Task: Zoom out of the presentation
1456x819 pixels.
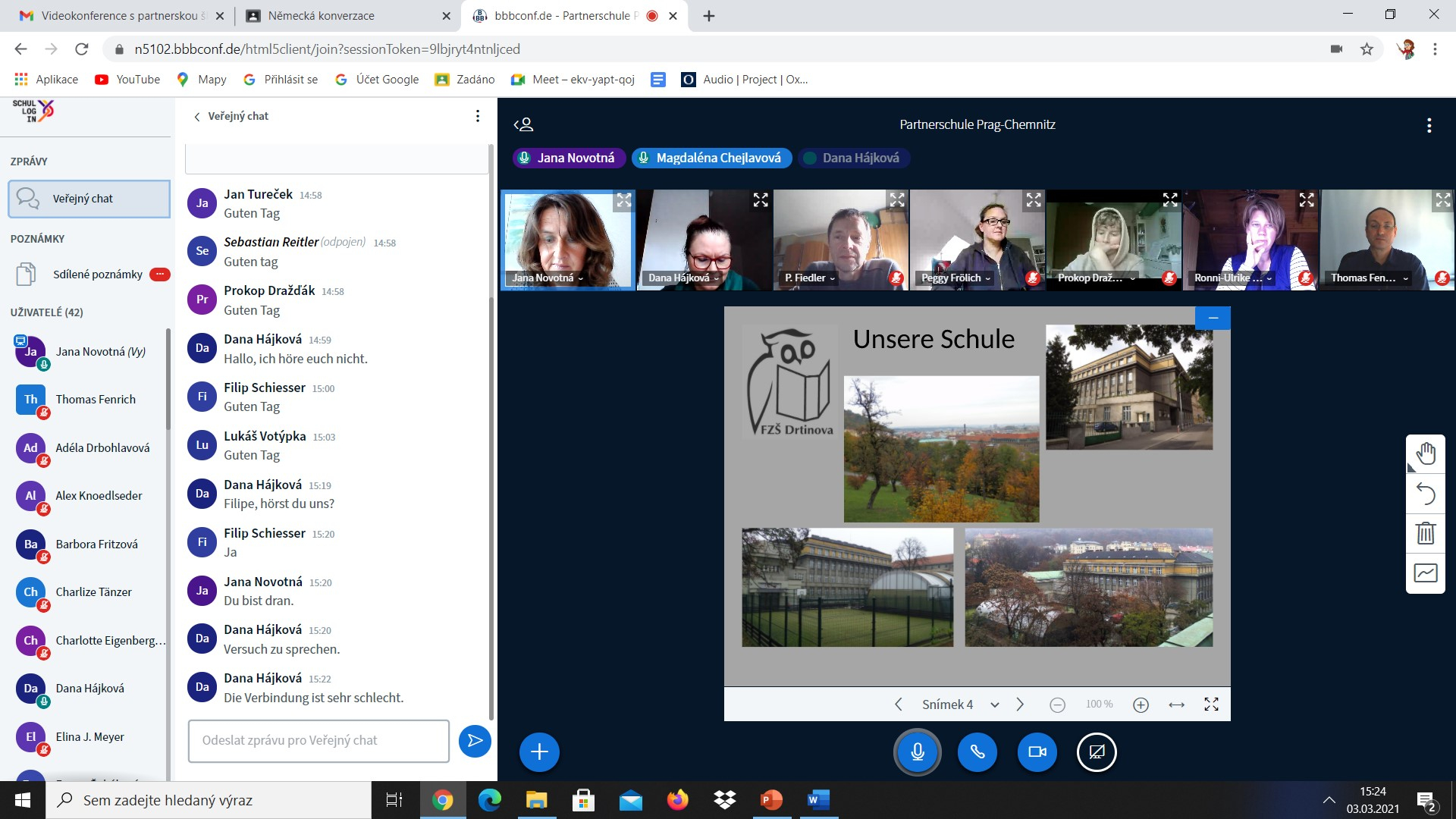Action: click(1057, 704)
